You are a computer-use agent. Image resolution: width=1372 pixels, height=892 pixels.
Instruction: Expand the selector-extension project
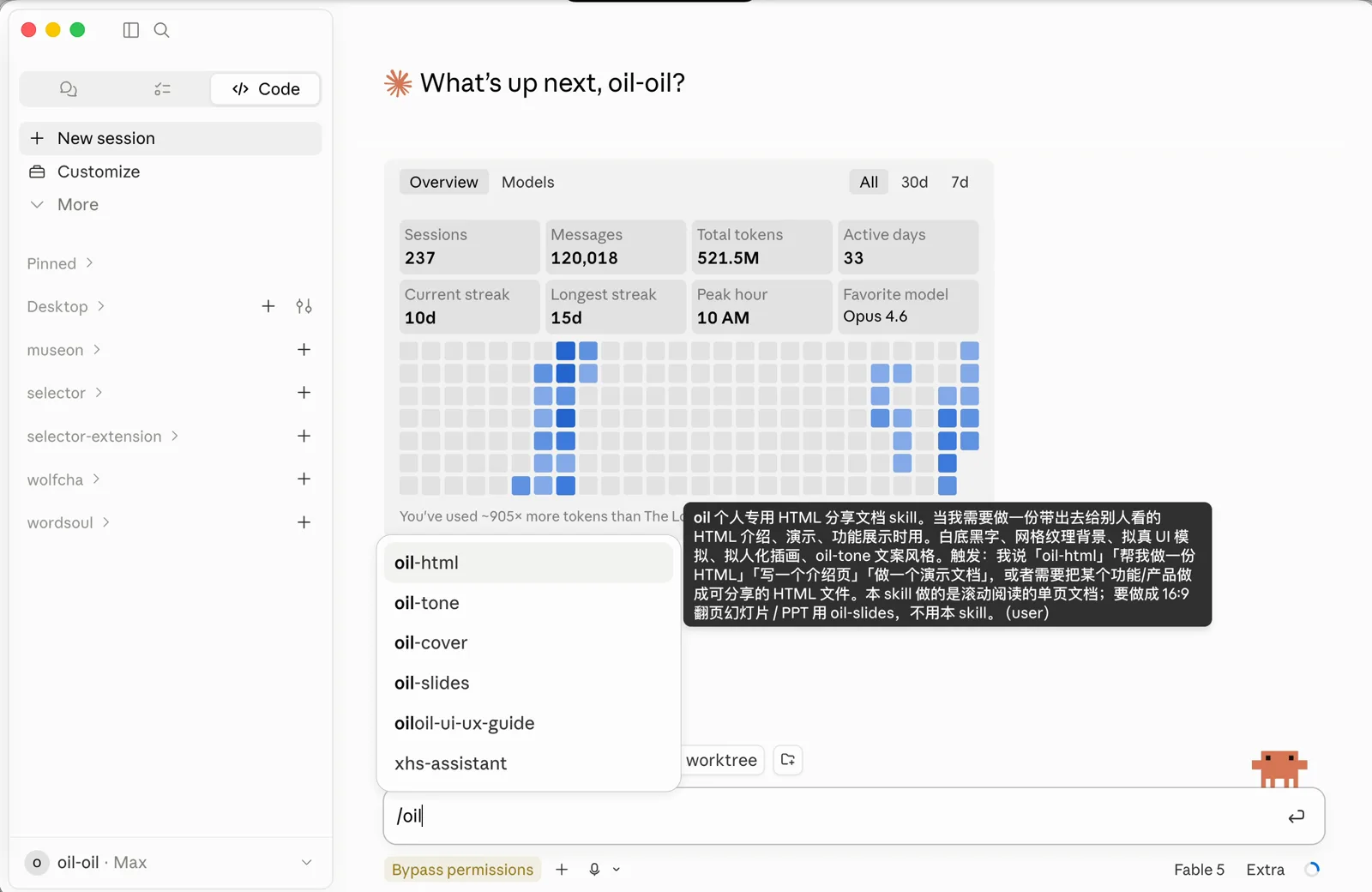pyautogui.click(x=103, y=437)
